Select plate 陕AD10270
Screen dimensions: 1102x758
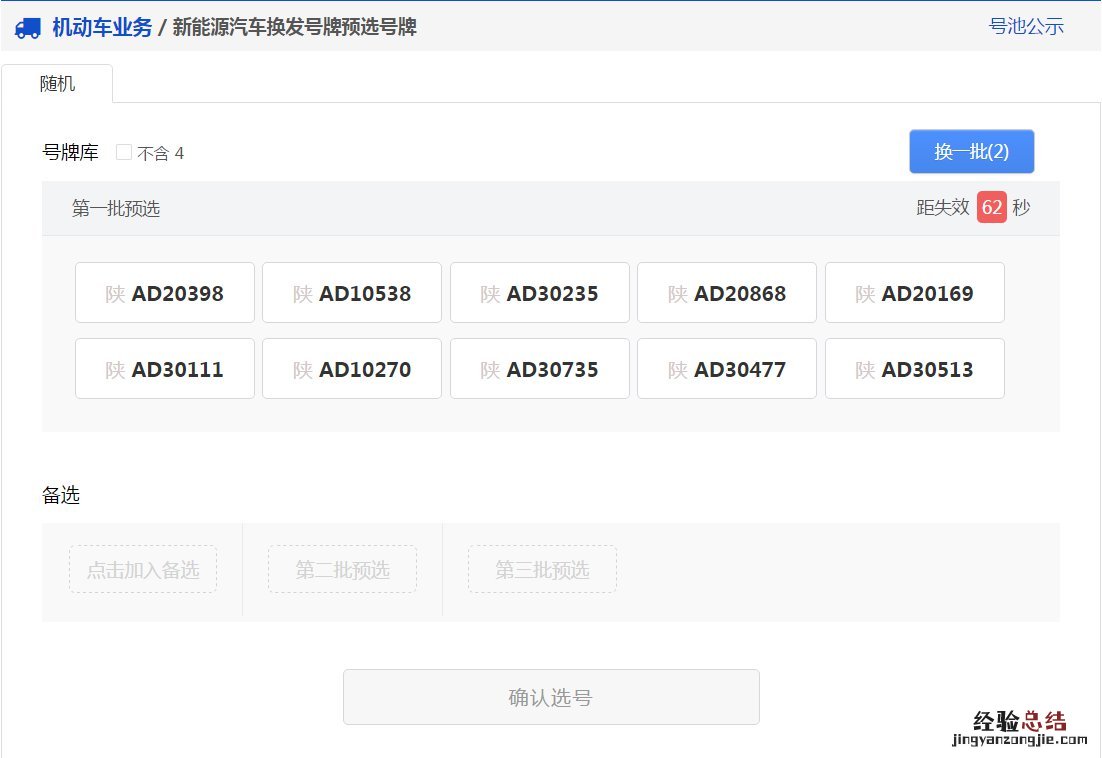coord(352,368)
